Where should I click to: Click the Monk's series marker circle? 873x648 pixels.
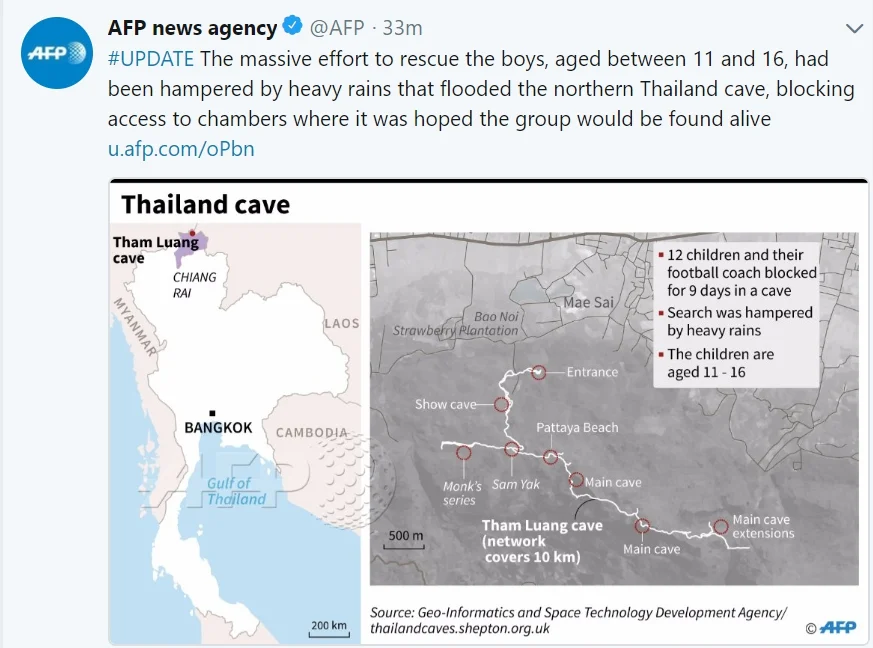(x=463, y=453)
